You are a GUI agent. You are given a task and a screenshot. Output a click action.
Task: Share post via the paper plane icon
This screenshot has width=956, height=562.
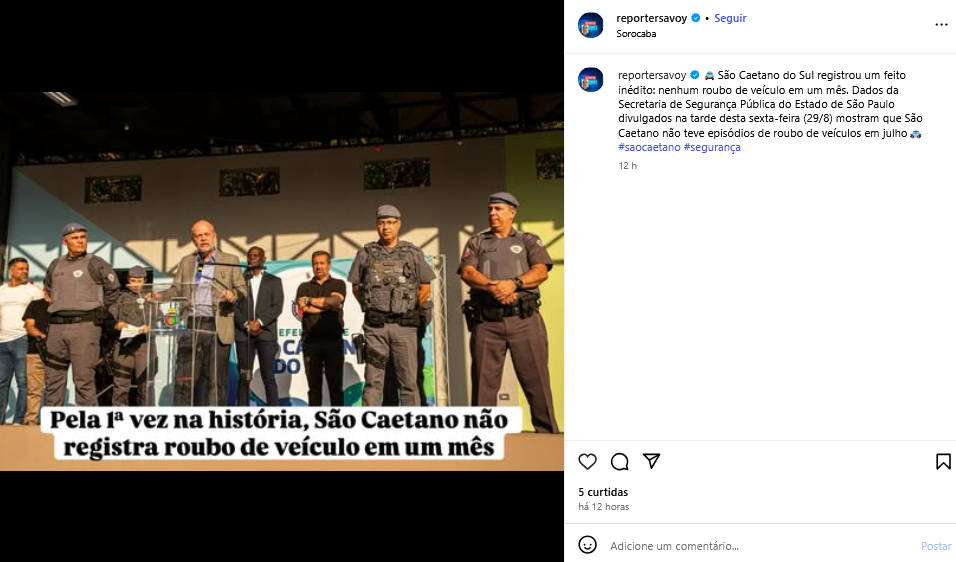pyautogui.click(x=652, y=461)
